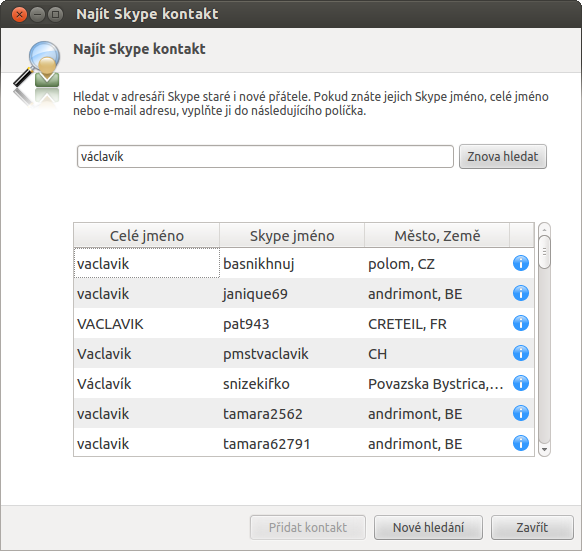Select the VACLAVIK row from CRETEIL, FR
582x551 pixels.
[304, 323]
